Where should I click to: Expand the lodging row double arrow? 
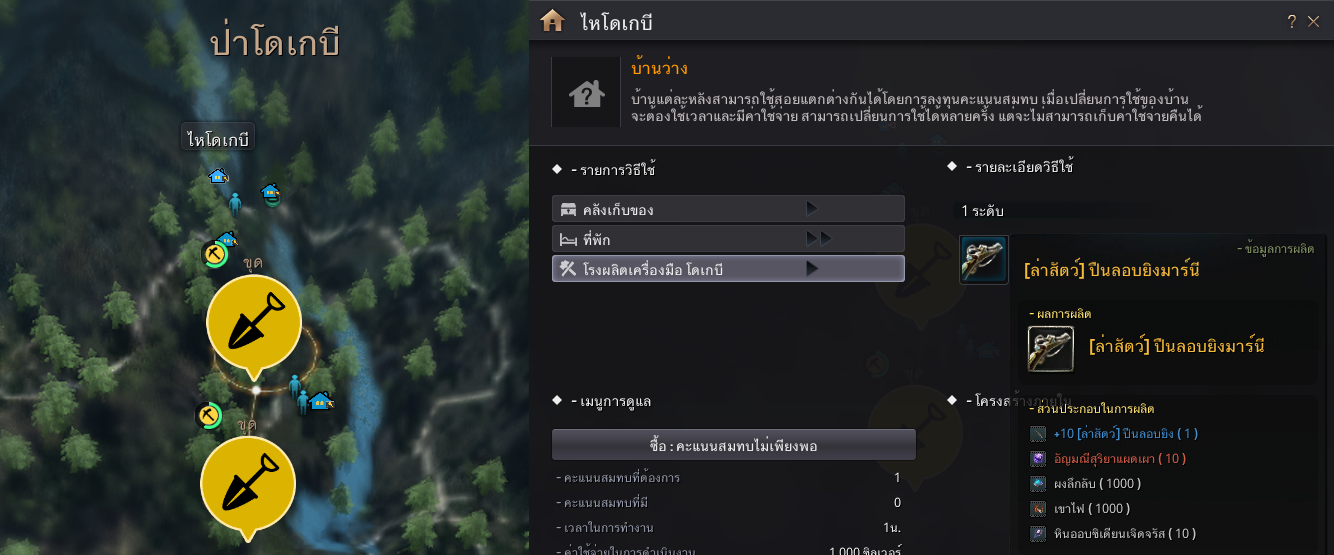click(818, 239)
